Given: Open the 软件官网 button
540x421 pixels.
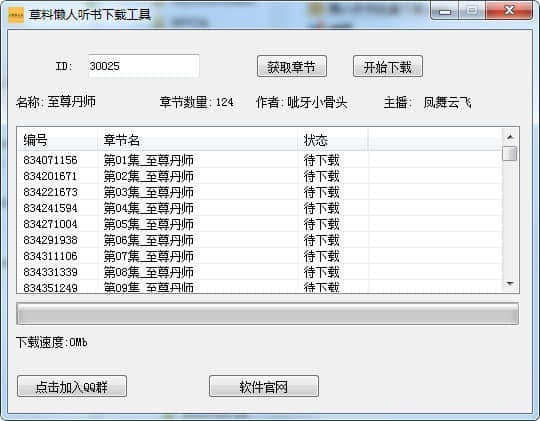Looking at the screenshot, I should [x=264, y=387].
